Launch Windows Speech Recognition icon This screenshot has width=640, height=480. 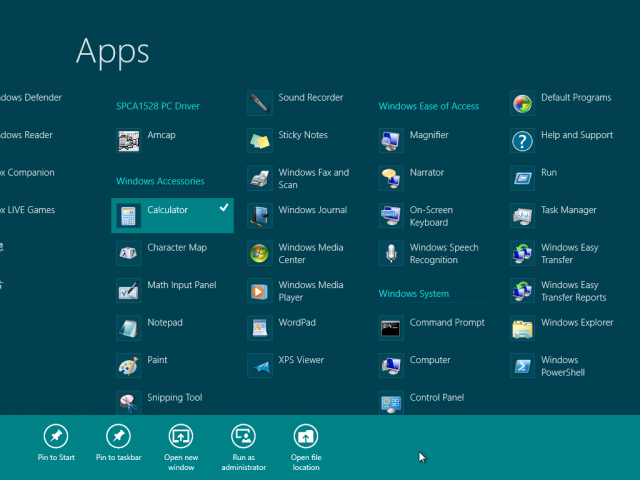(x=391, y=253)
